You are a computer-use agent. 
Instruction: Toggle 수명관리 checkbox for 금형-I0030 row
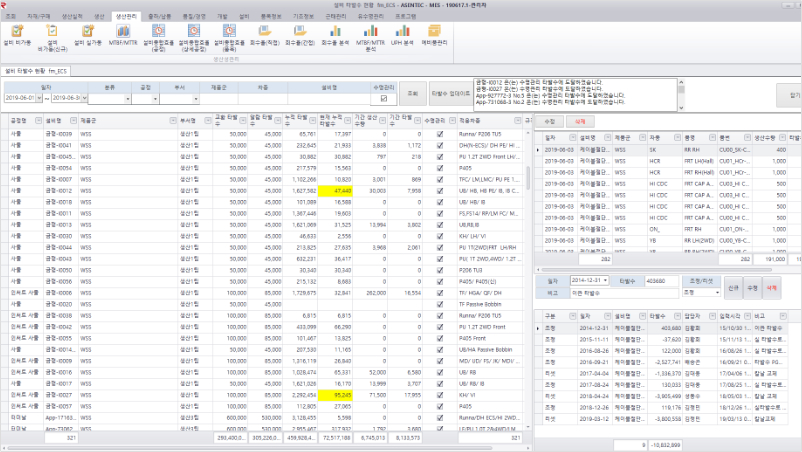pos(440,236)
